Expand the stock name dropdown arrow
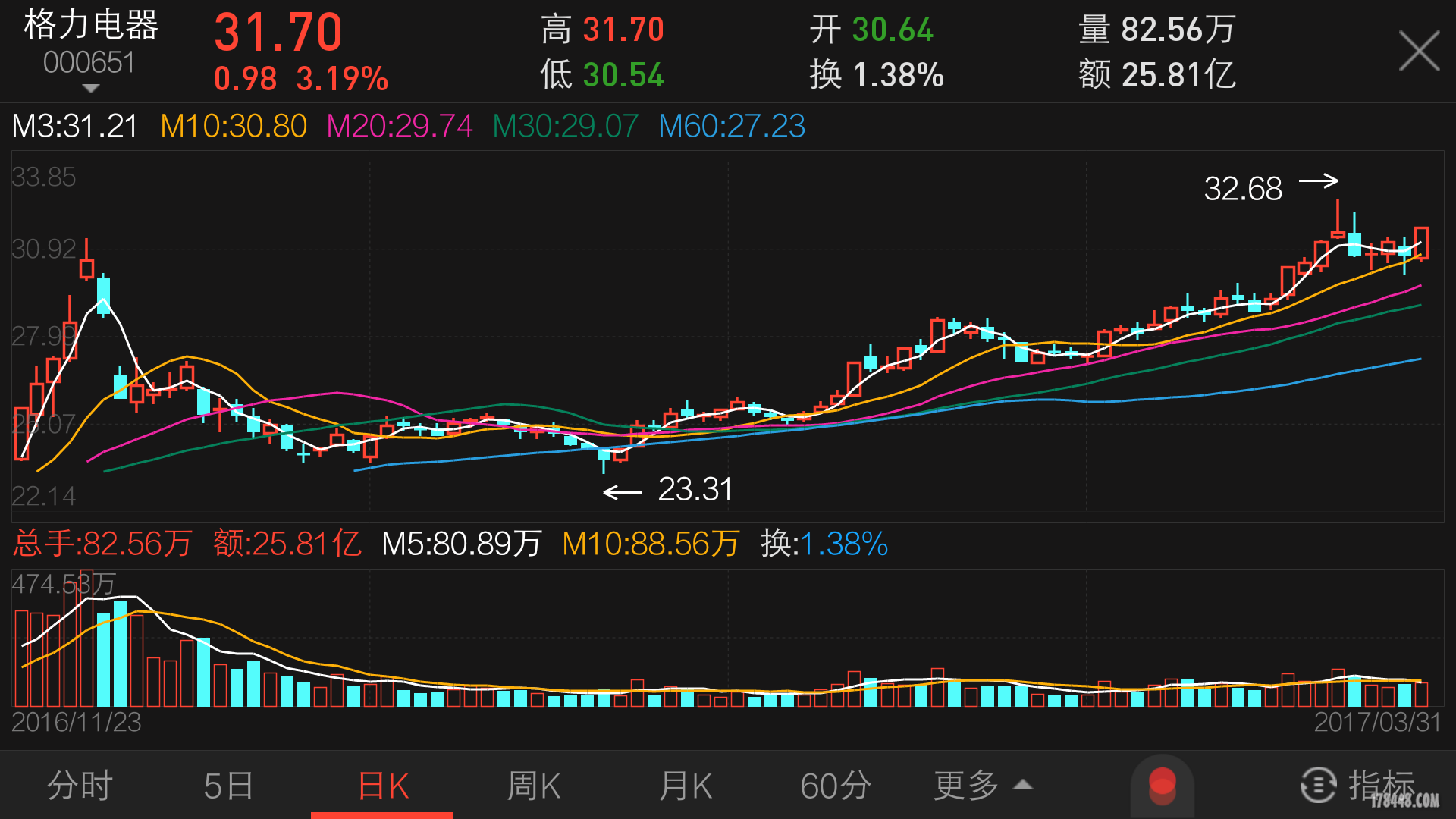Viewport: 1456px width, 819px height. (x=90, y=89)
